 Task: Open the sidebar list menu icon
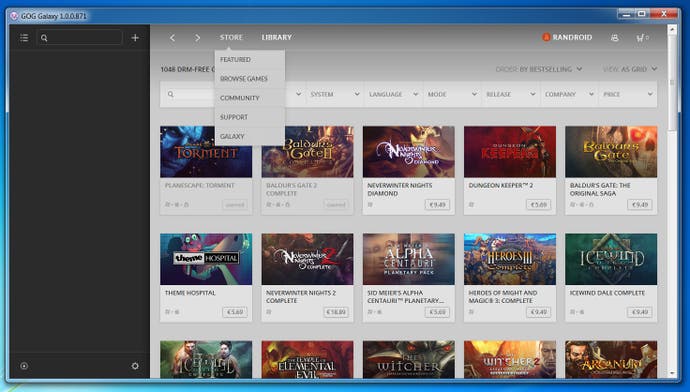(24, 38)
